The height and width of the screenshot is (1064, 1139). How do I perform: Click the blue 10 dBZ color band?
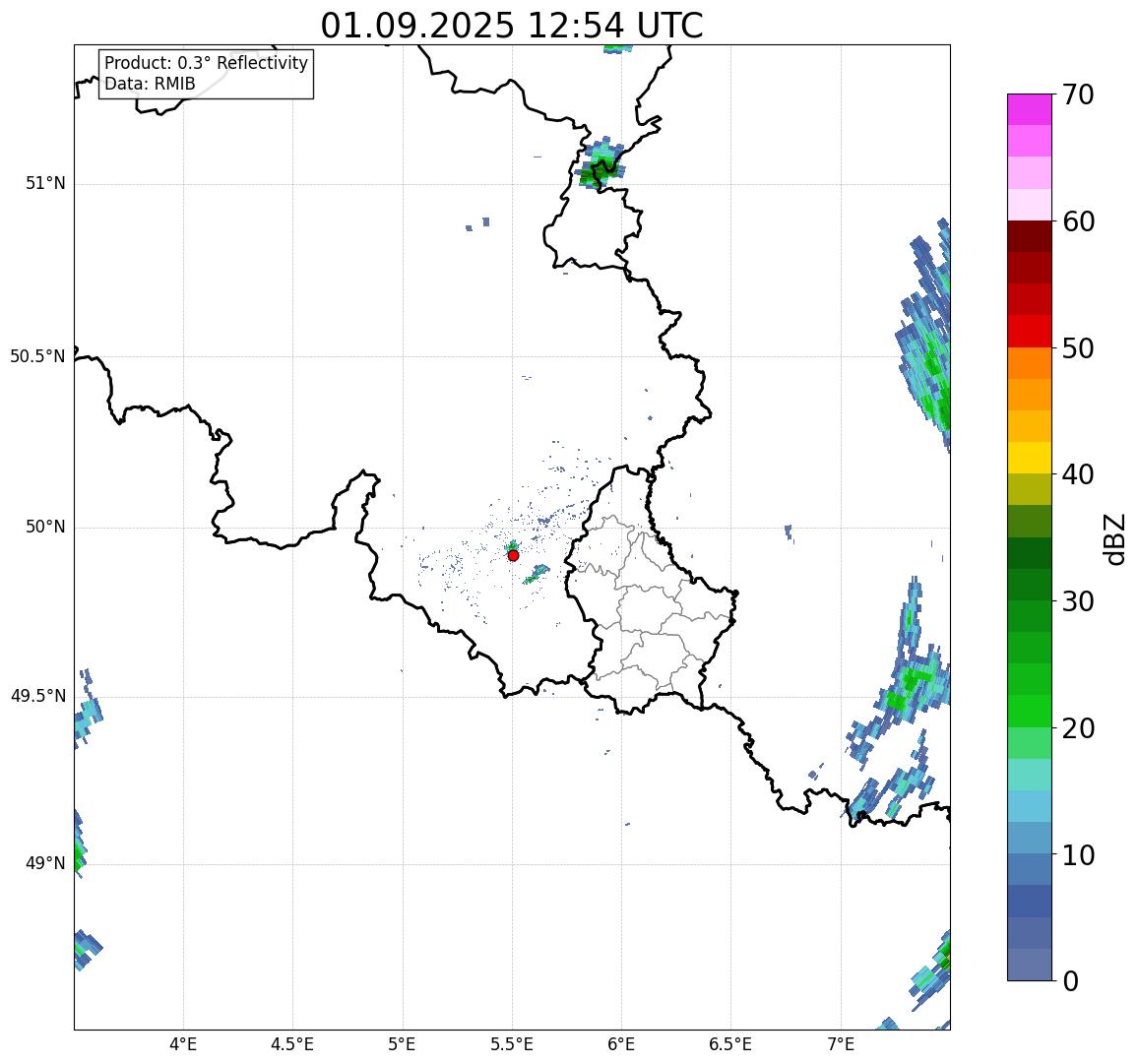coord(1030,838)
